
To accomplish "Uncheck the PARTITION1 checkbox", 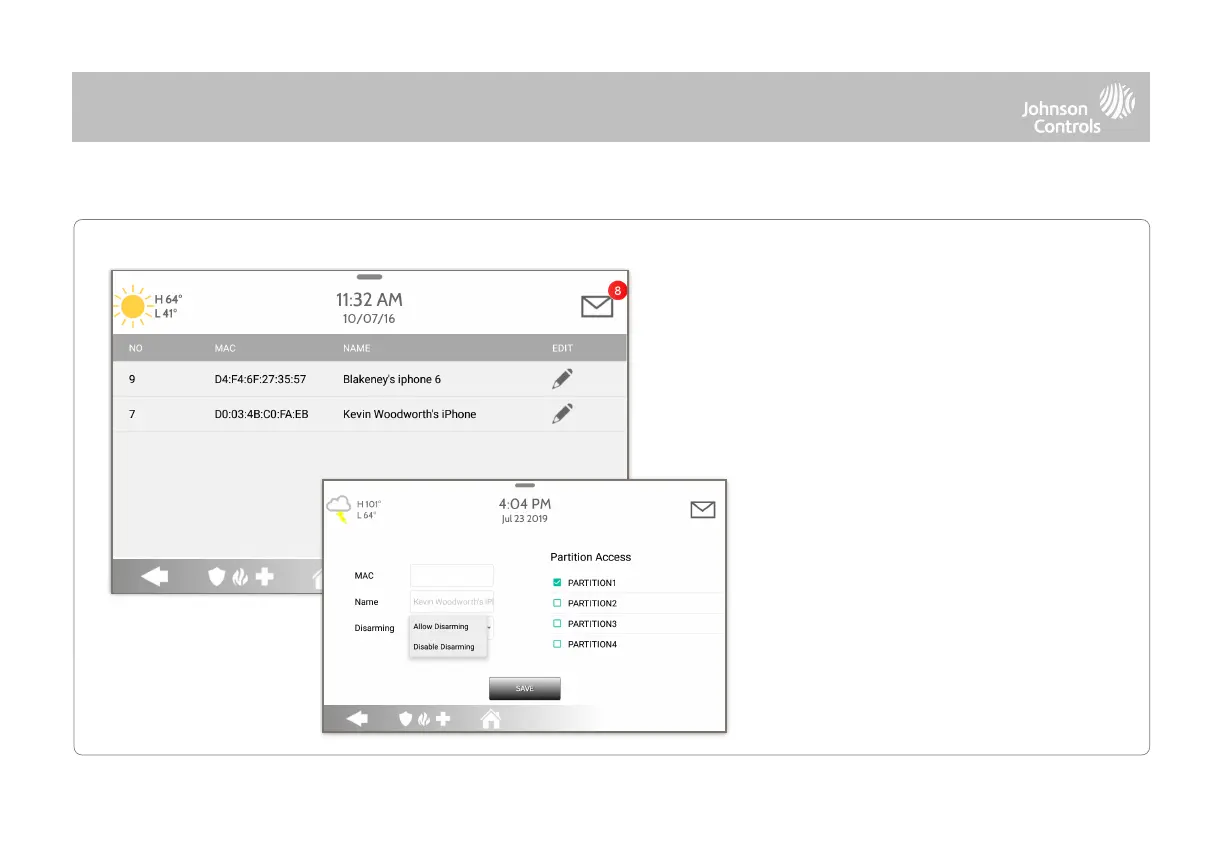I will tap(557, 582).
